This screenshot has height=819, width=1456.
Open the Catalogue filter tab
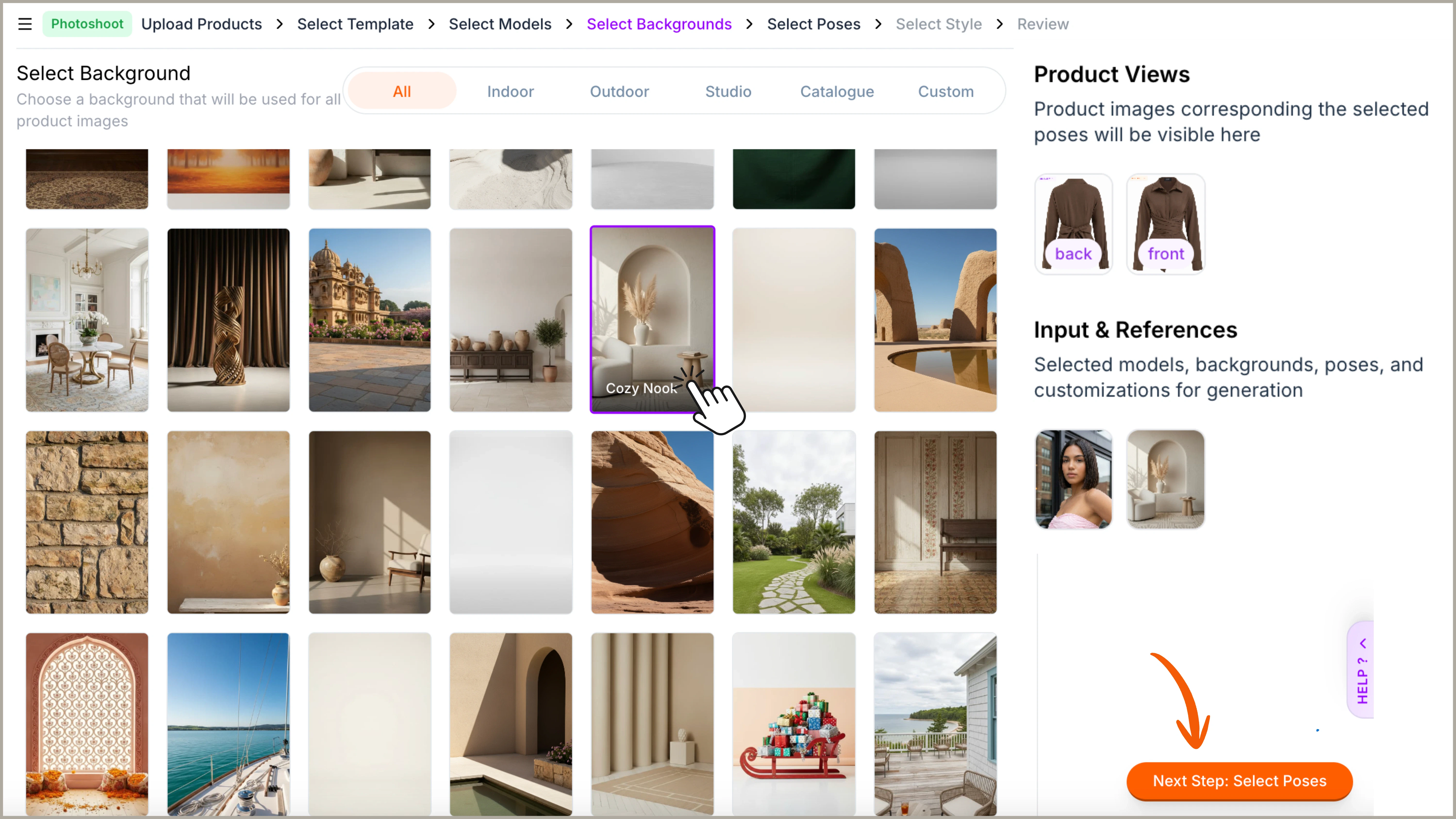pos(836,91)
